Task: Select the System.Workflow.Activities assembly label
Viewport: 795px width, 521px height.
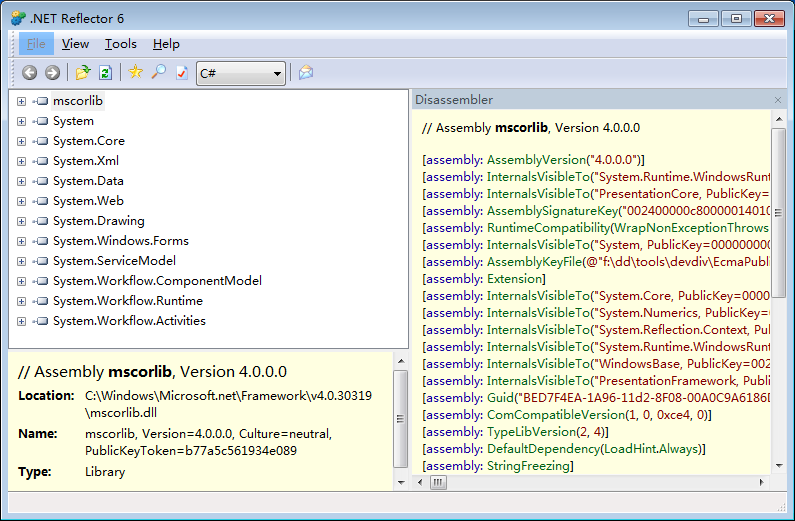Action: (x=129, y=321)
